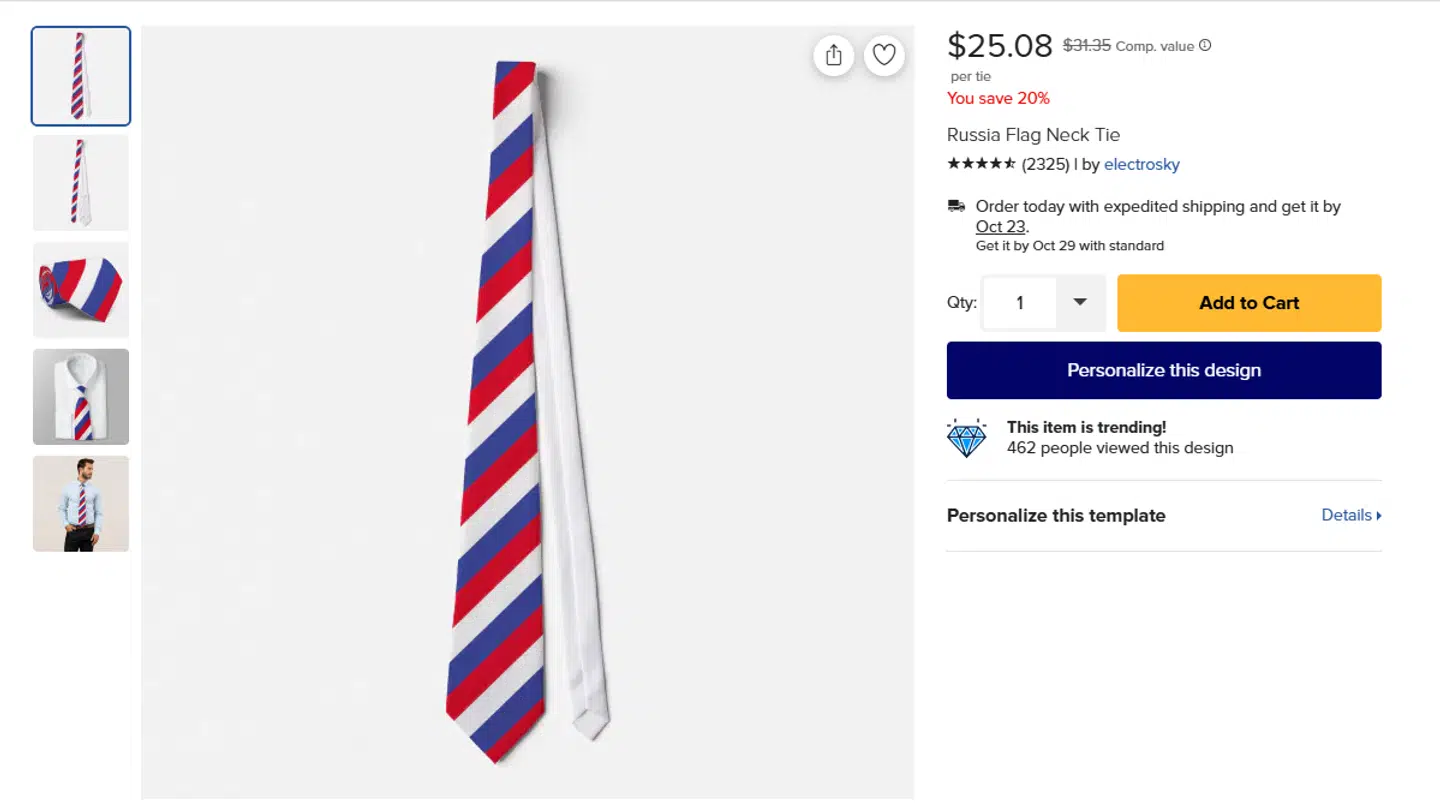The height and width of the screenshot is (808, 1440).
Task: Select the model wearing tie thumbnail
Action: tap(81, 503)
